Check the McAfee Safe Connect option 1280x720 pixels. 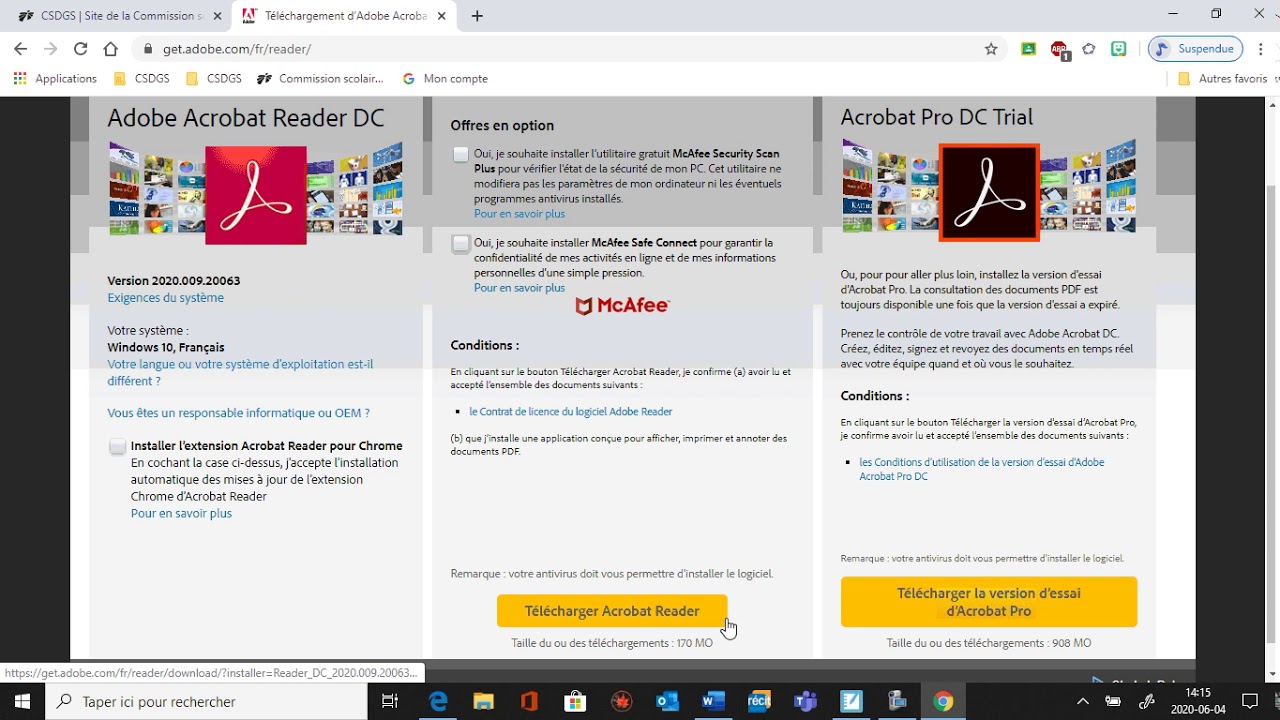(x=460, y=243)
